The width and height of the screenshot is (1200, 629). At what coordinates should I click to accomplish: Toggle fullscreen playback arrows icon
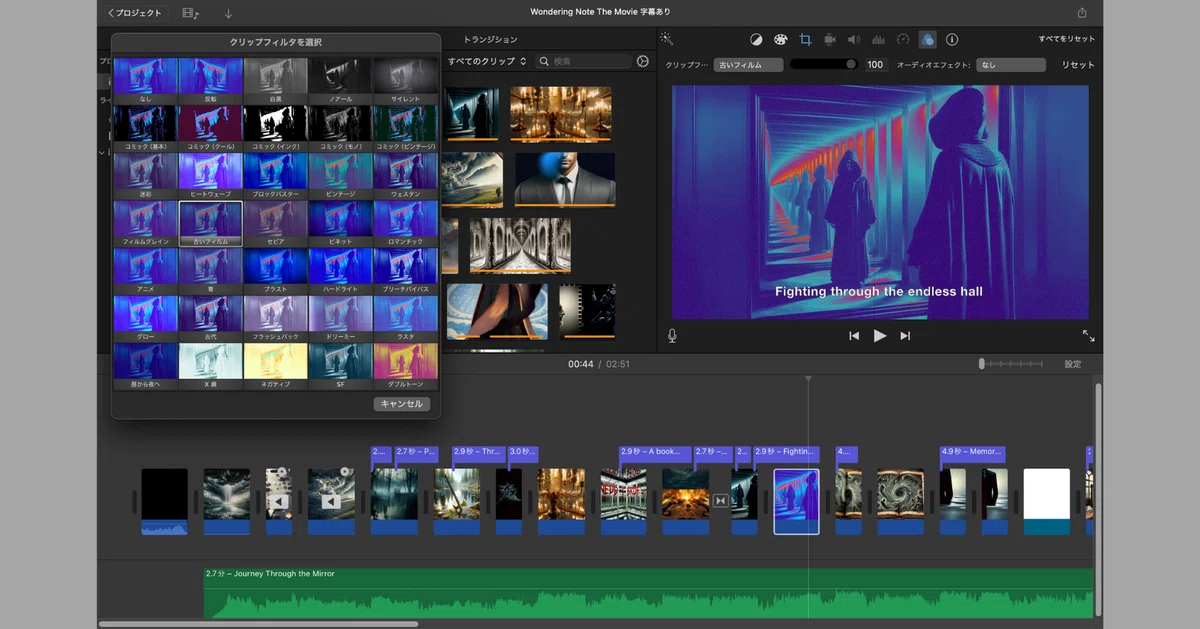pyautogui.click(x=1088, y=336)
